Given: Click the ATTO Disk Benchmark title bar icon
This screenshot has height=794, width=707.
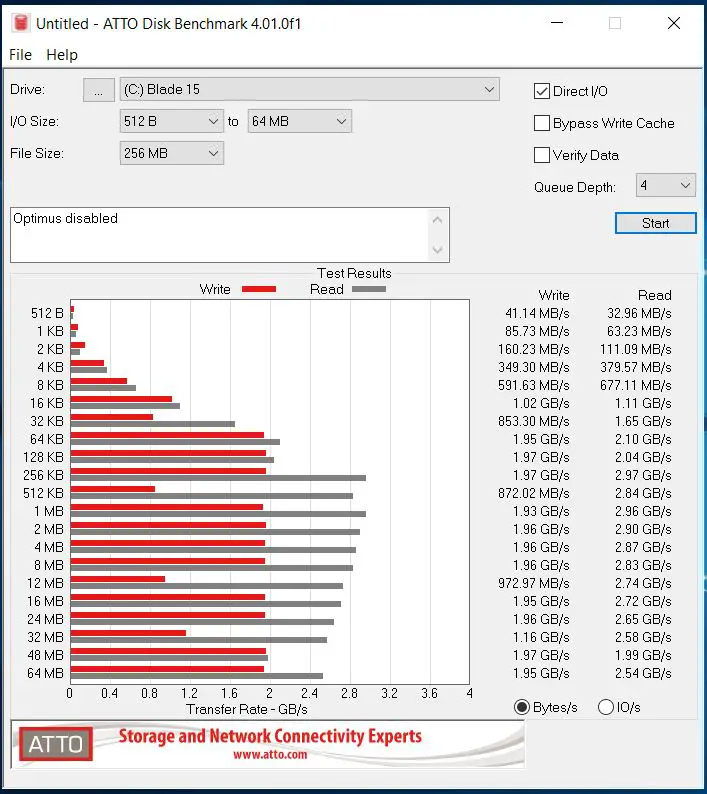Looking at the screenshot, I should point(20,23).
